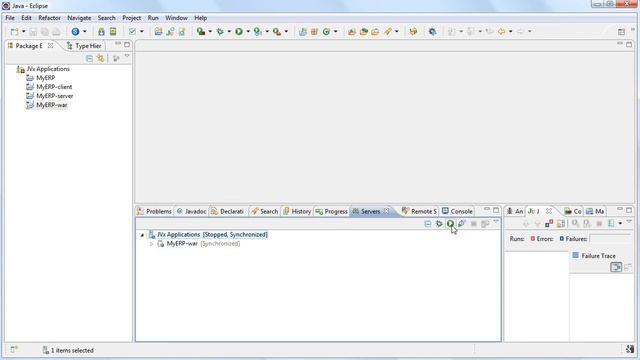Switch to the Problems tab
This screenshot has width=640, height=360.
[x=155, y=211]
